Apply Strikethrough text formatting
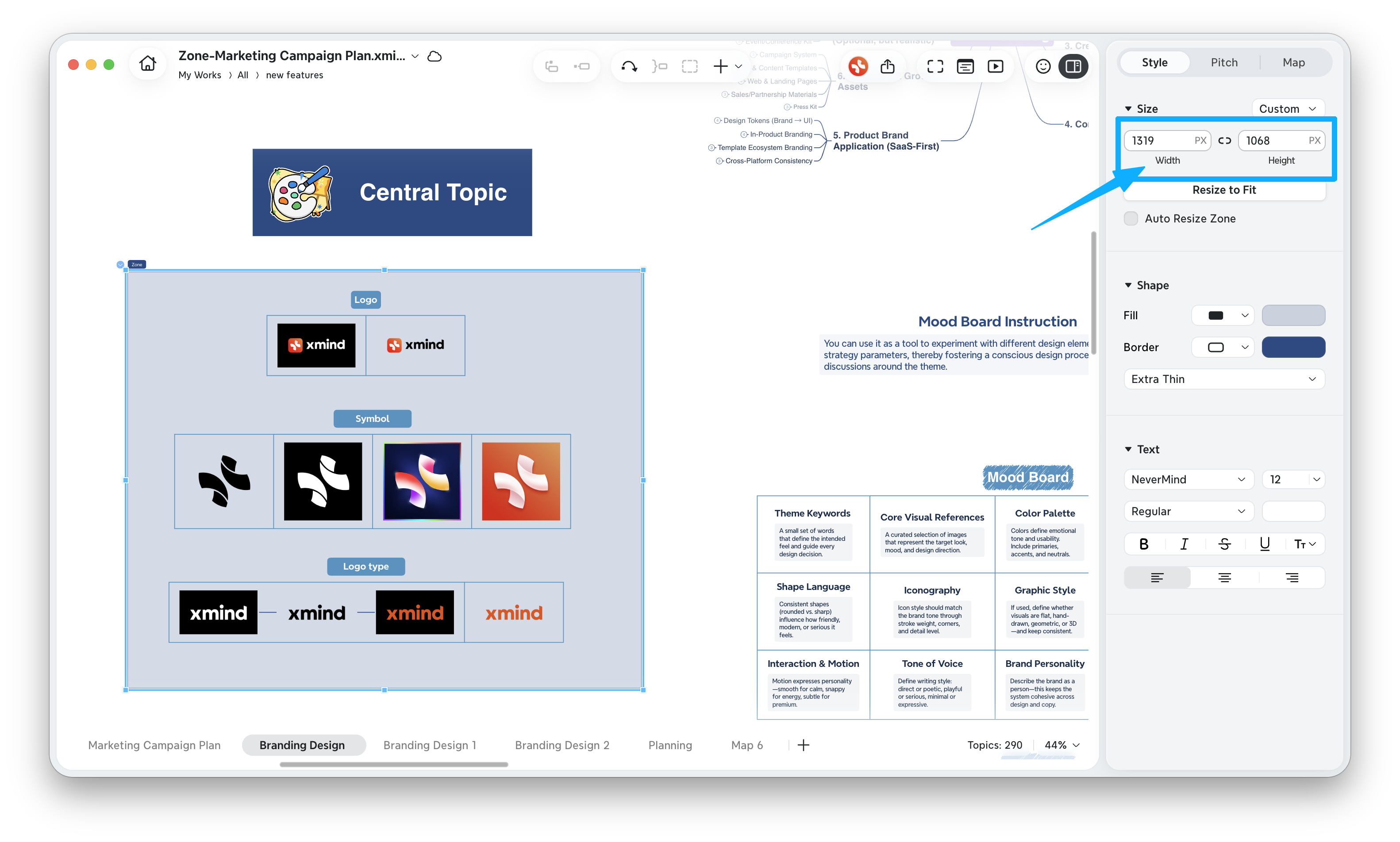 (1225, 544)
